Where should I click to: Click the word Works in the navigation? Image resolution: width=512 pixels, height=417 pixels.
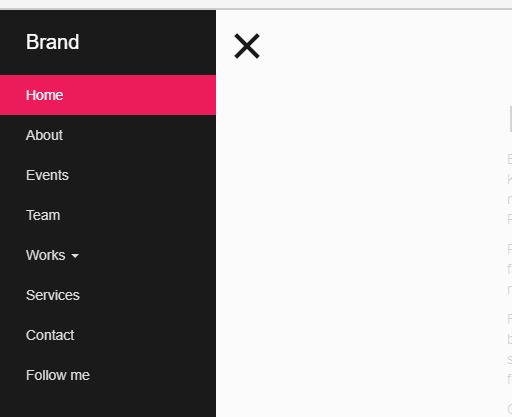(46, 255)
